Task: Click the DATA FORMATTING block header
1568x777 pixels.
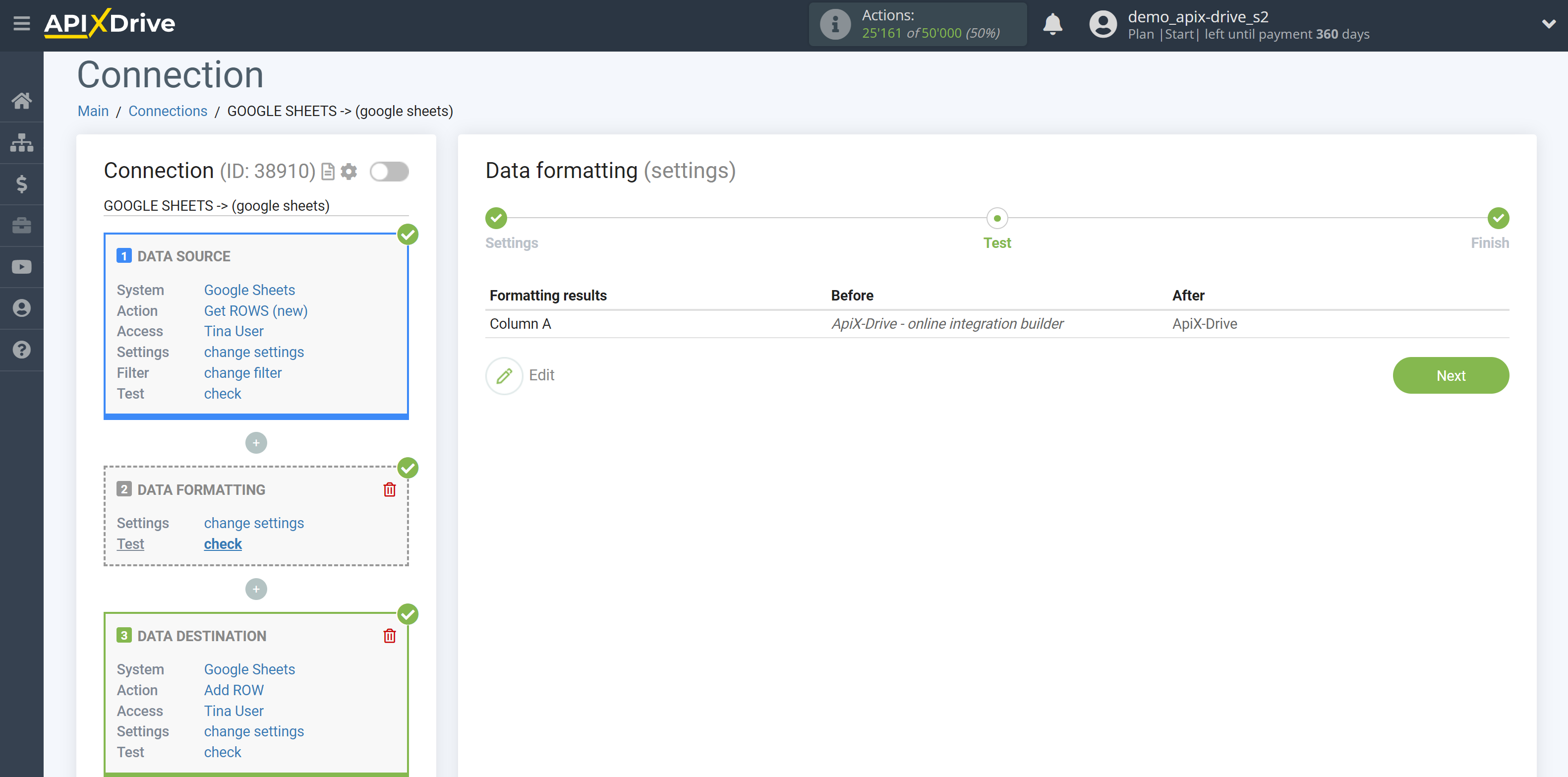Action: pos(201,489)
